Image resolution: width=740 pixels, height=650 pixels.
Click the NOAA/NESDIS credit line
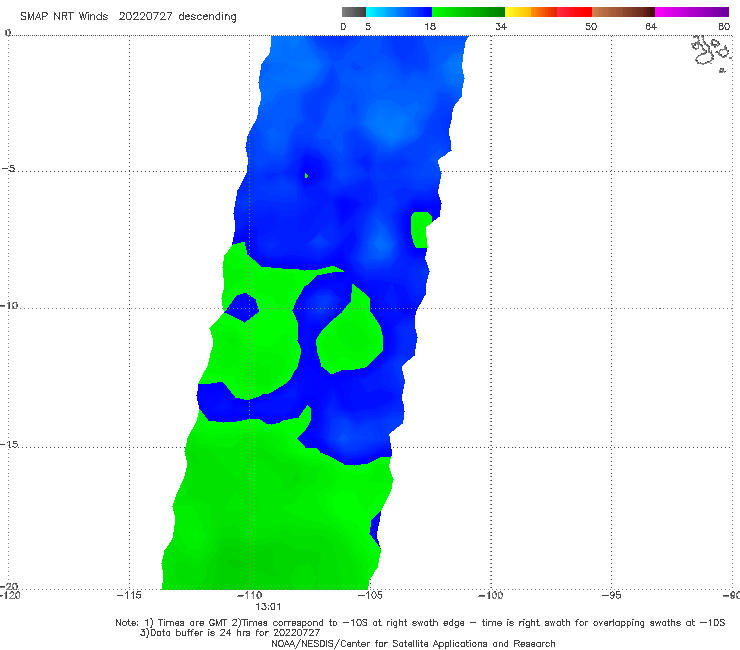pyautogui.click(x=413, y=643)
